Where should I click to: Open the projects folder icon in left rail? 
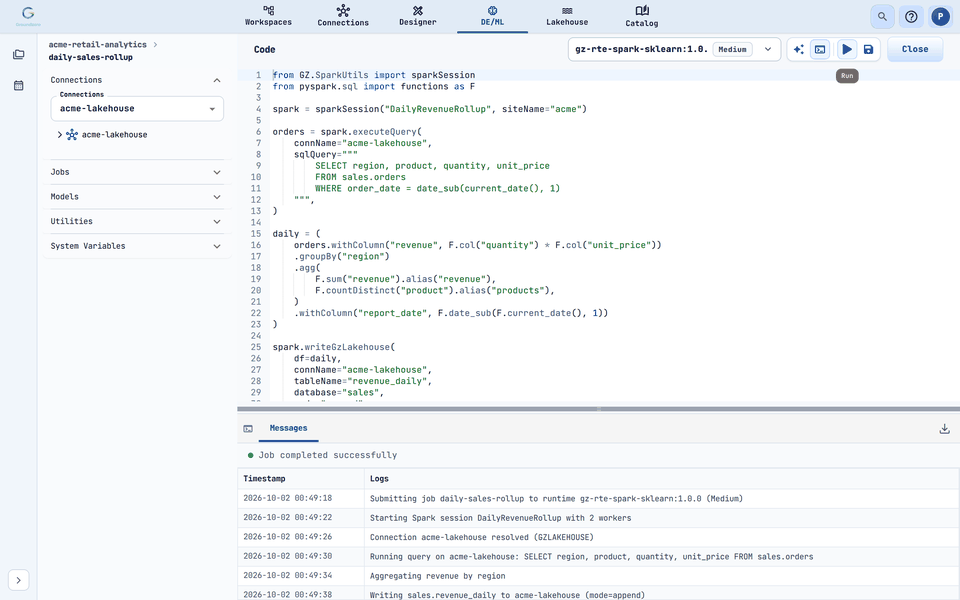pos(18,54)
